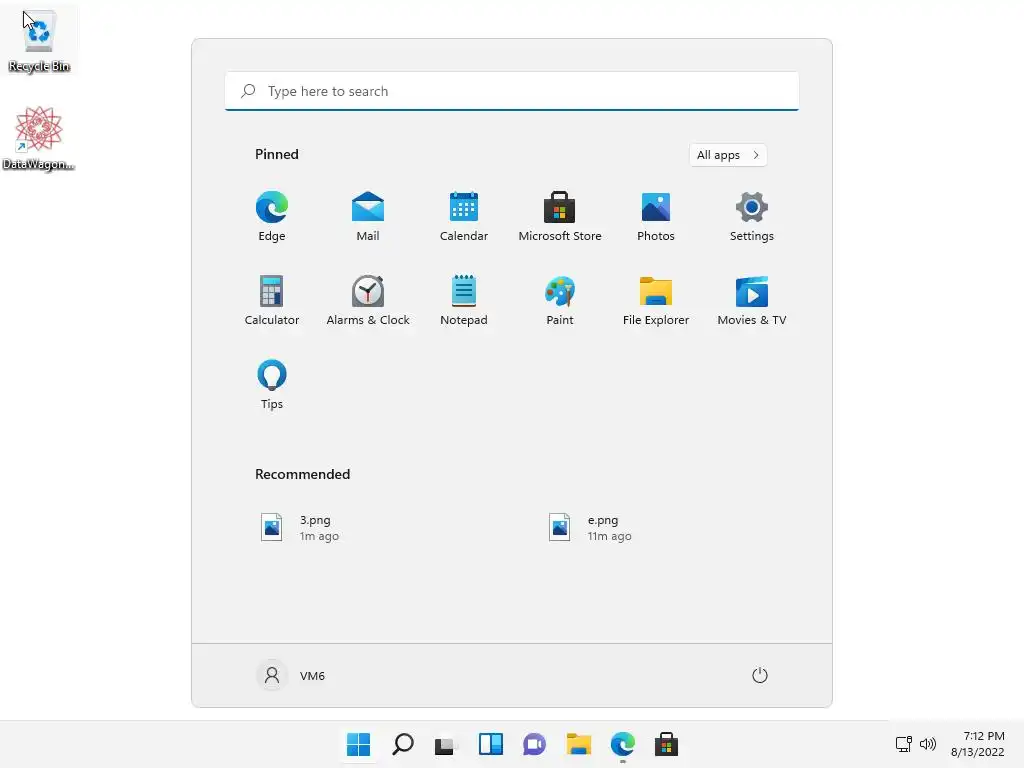Image resolution: width=1024 pixels, height=768 pixels.
Task: Open Settings gear in pinned apps
Action: coord(752,216)
